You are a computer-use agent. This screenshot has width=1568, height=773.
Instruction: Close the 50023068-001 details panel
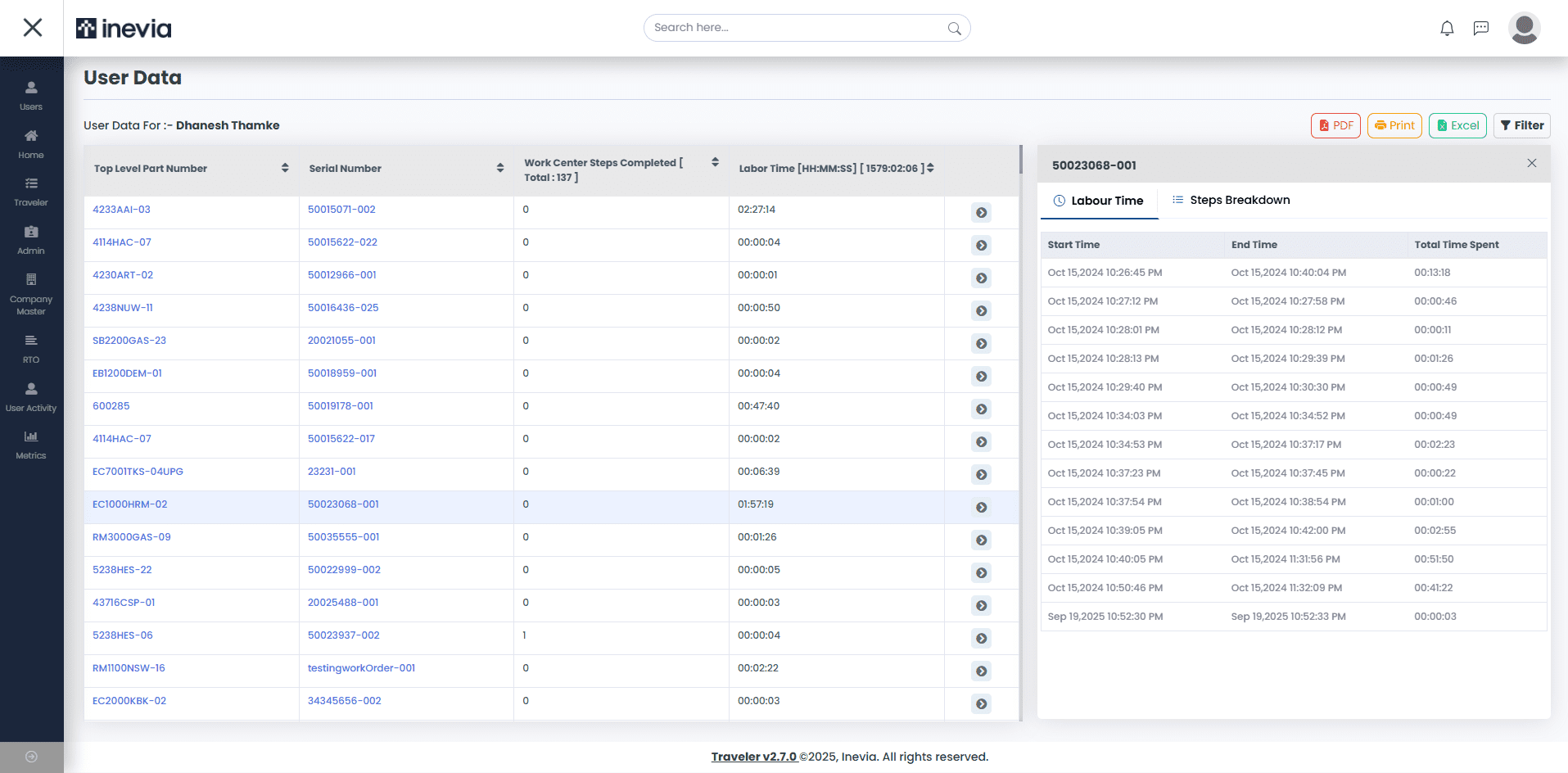tap(1531, 163)
